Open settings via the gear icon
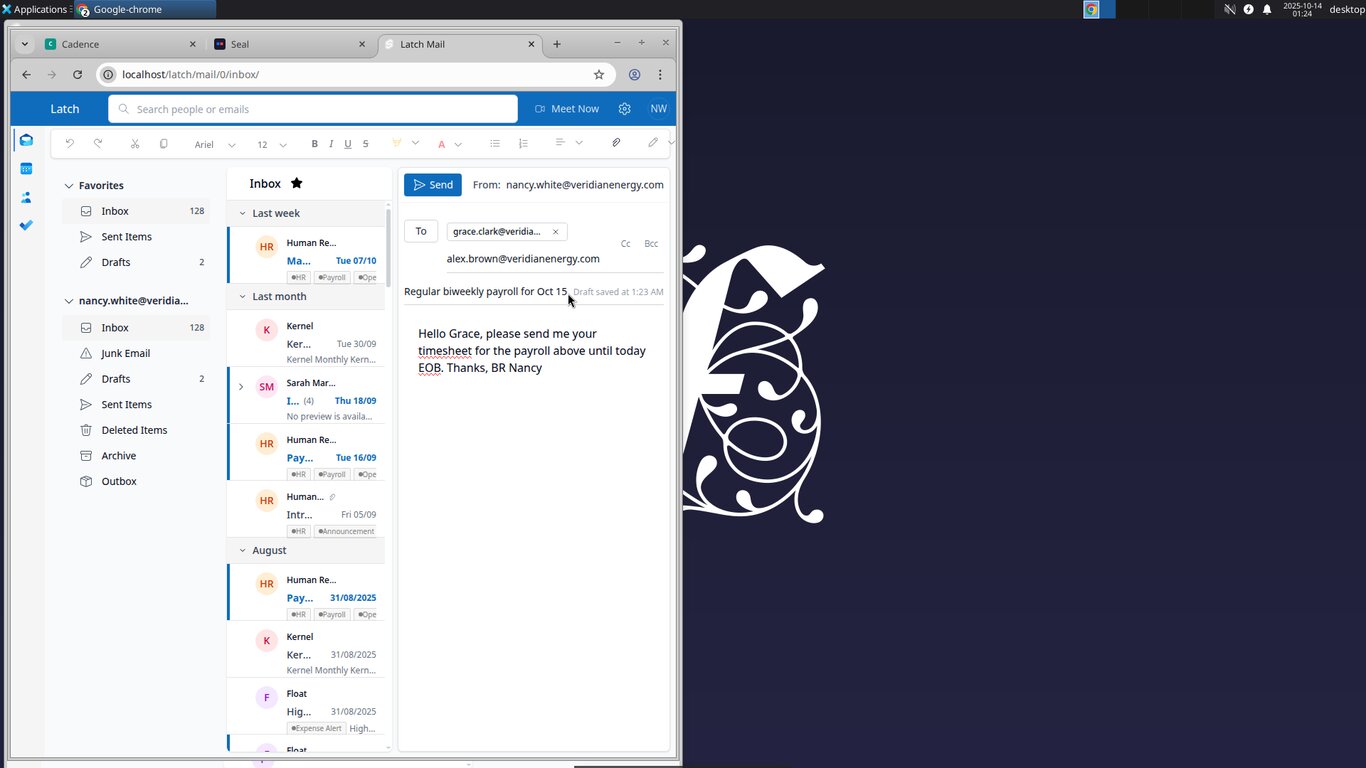The height and width of the screenshot is (768, 1366). (x=625, y=109)
